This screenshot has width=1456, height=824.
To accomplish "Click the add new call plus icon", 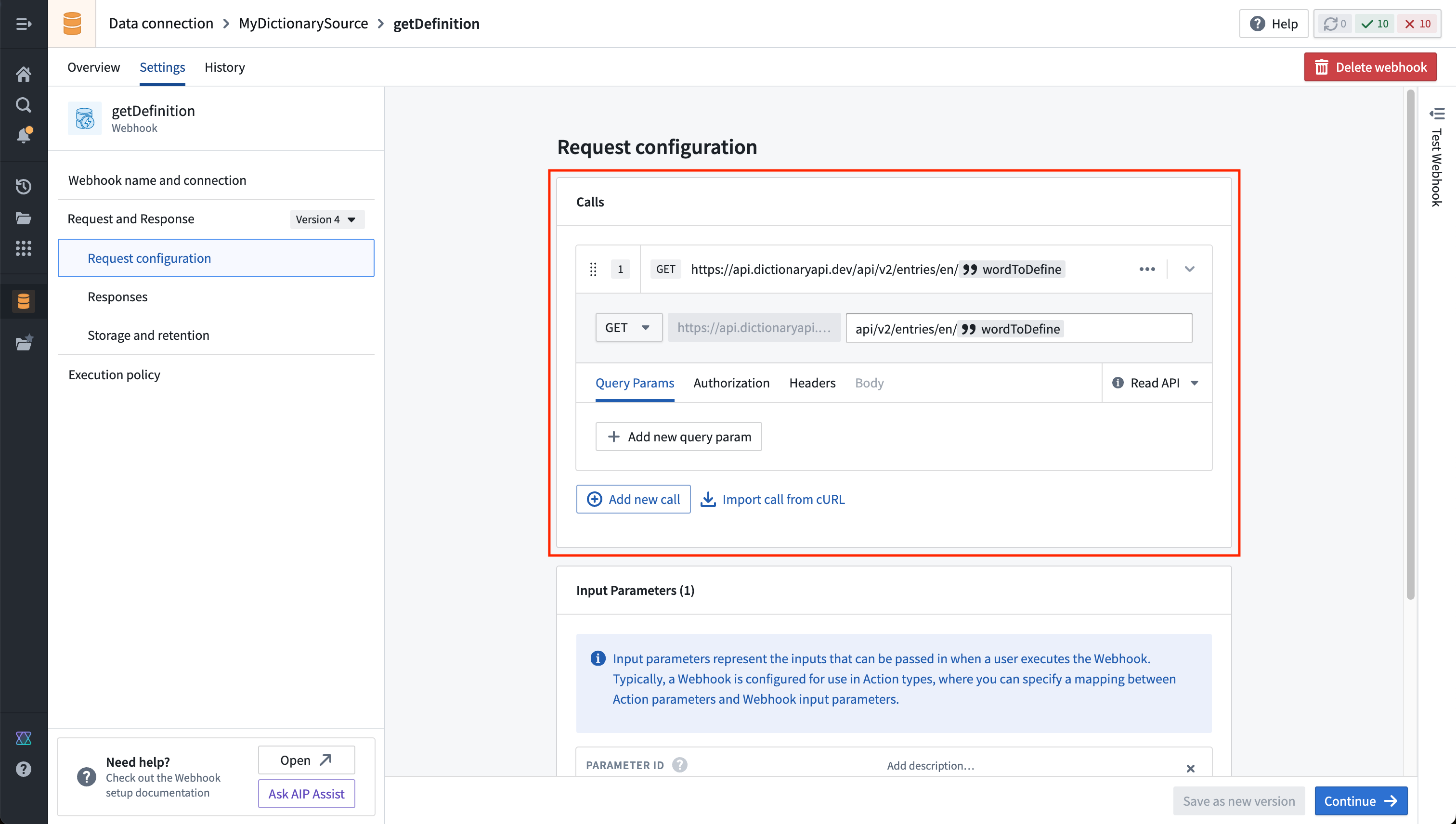I will coord(594,499).
